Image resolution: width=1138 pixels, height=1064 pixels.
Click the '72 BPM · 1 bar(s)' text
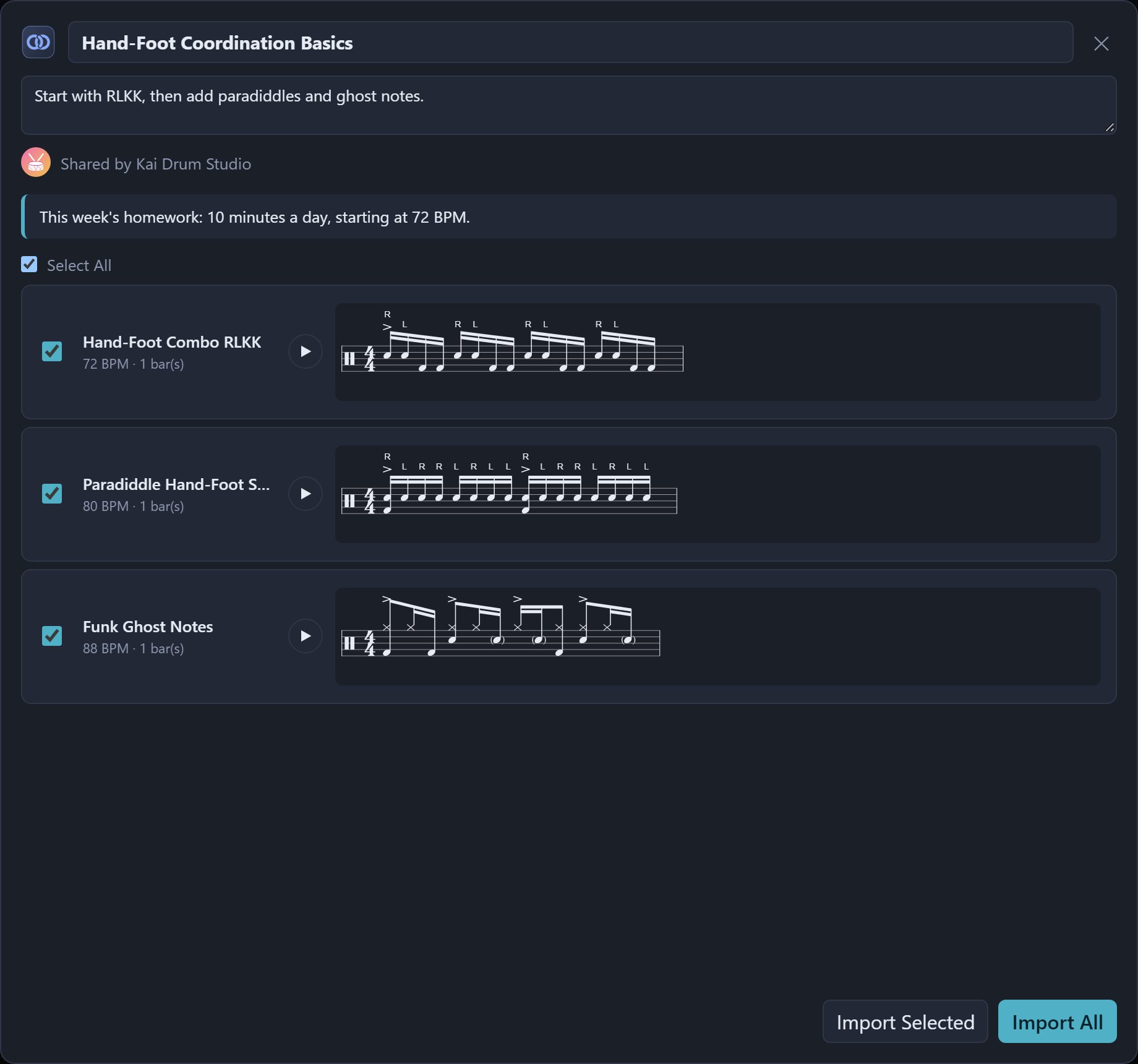coord(134,364)
